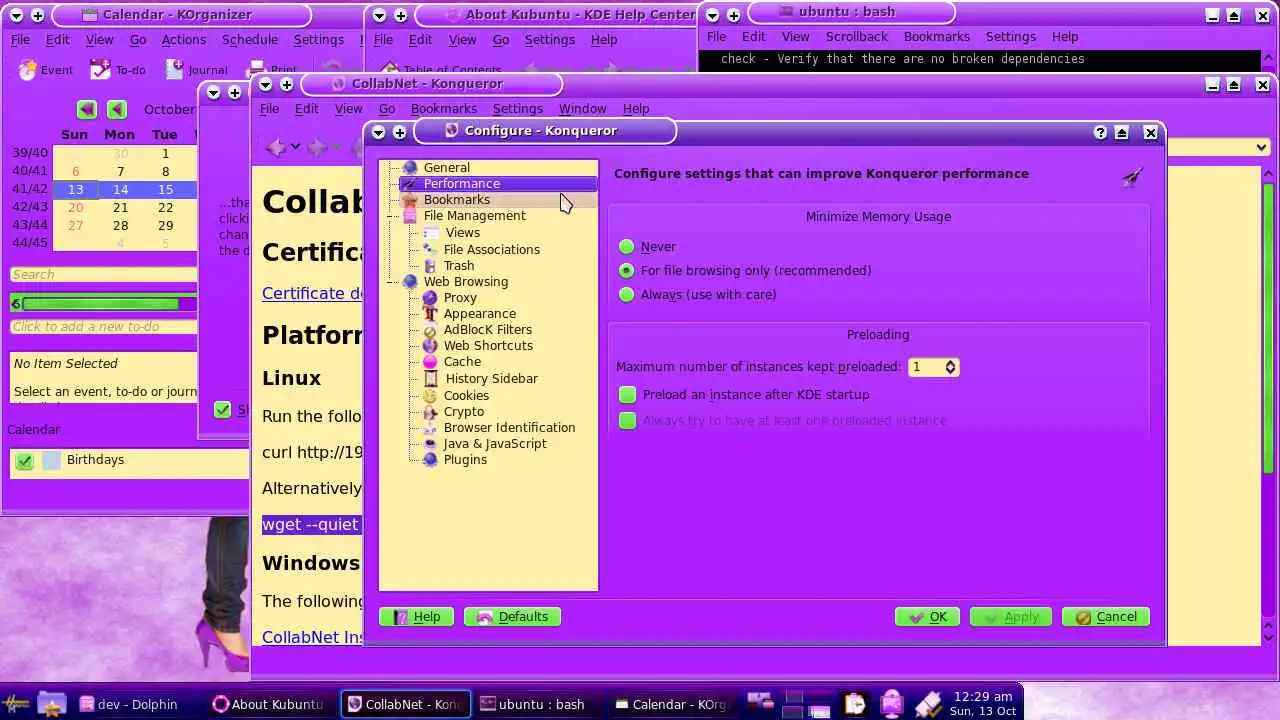Open the Actions menu in KOrganizer
Image resolution: width=1280 pixels, height=720 pixels.
183,39
